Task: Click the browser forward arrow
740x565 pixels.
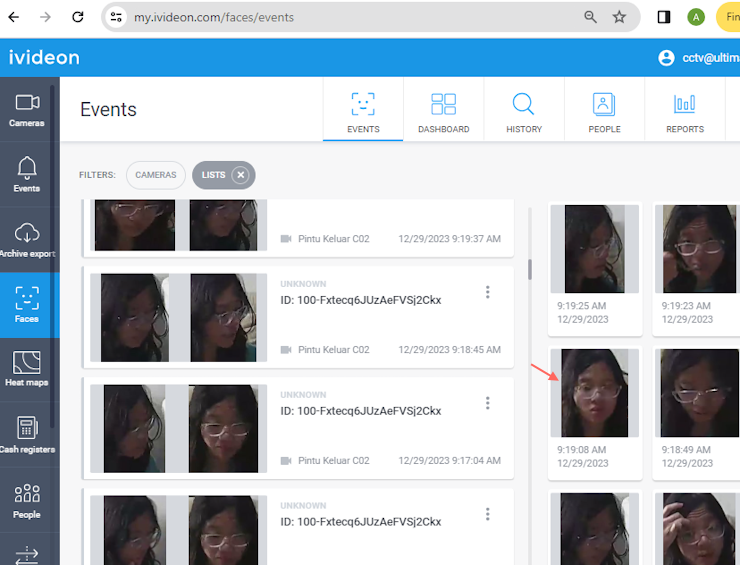Action: click(x=45, y=17)
